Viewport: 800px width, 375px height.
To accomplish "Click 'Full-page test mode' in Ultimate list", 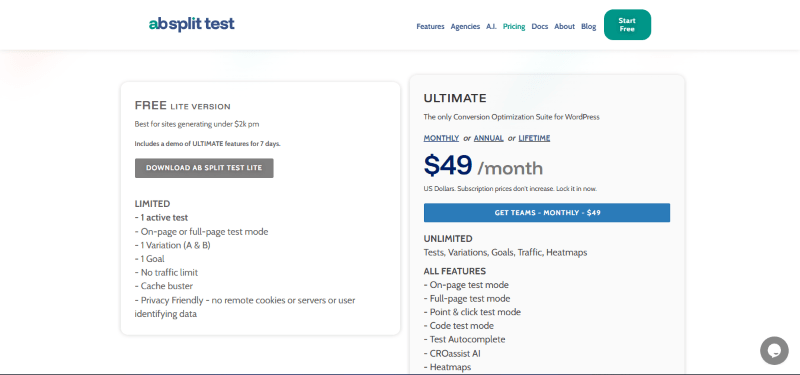I will click(x=467, y=298).
